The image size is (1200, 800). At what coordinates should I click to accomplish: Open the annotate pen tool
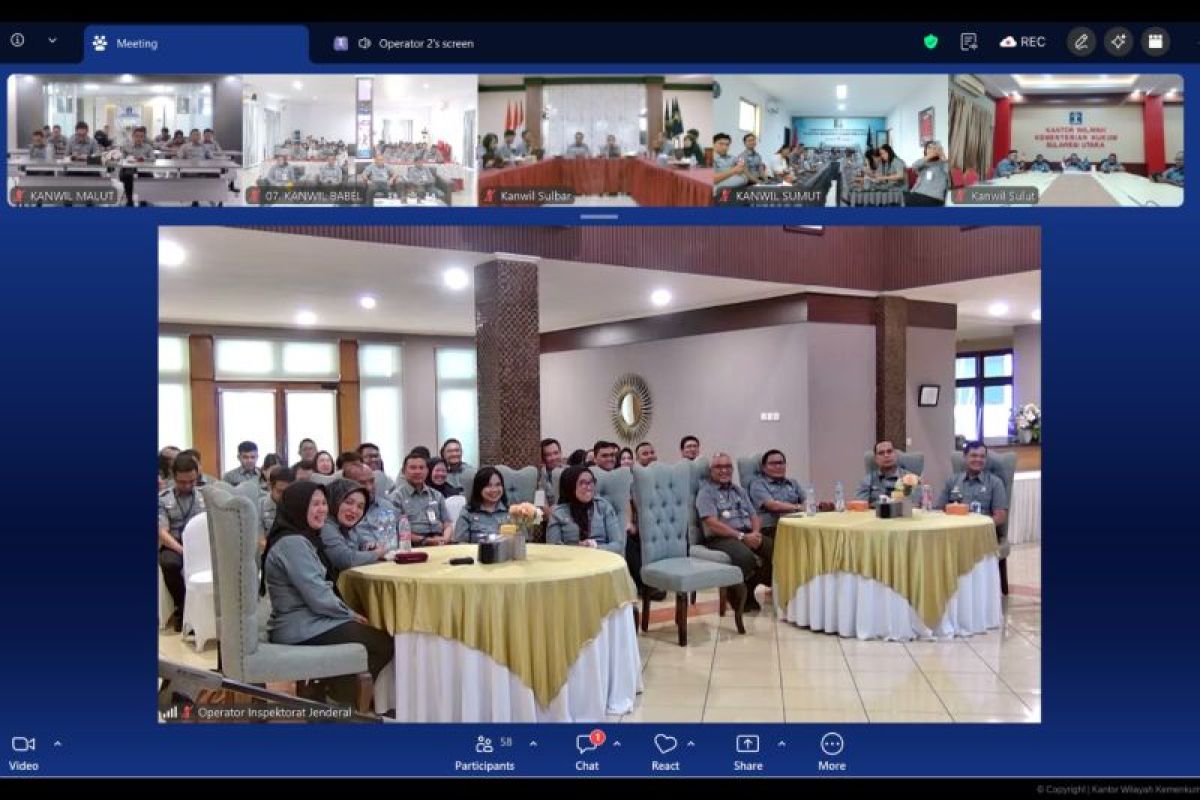tap(1080, 41)
